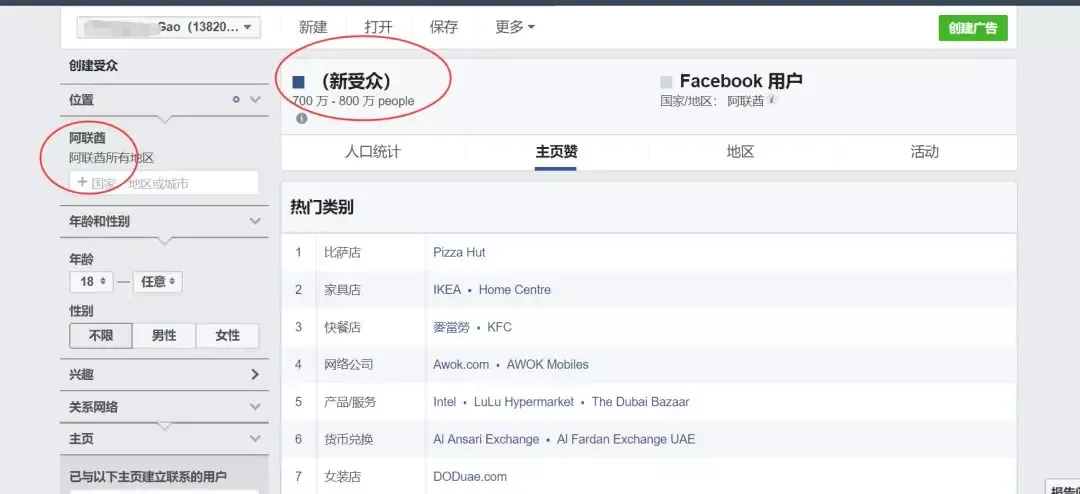This screenshot has height=494, width=1080.
Task: Open The Dubai Bazaar page link
Action: click(640, 402)
